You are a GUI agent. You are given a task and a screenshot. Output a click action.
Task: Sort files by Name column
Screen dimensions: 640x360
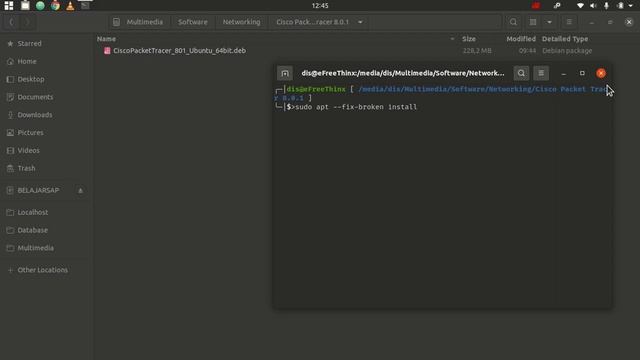point(106,39)
